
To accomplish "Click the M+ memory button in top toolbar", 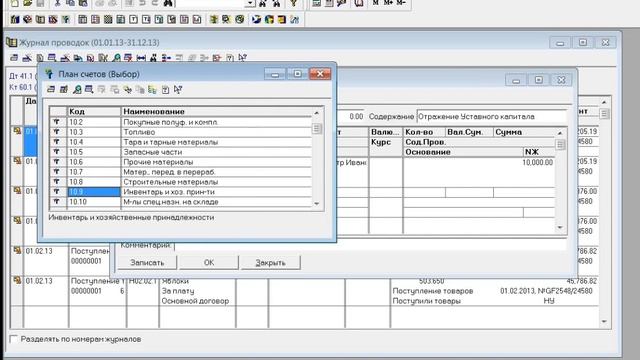I will coord(388,2).
